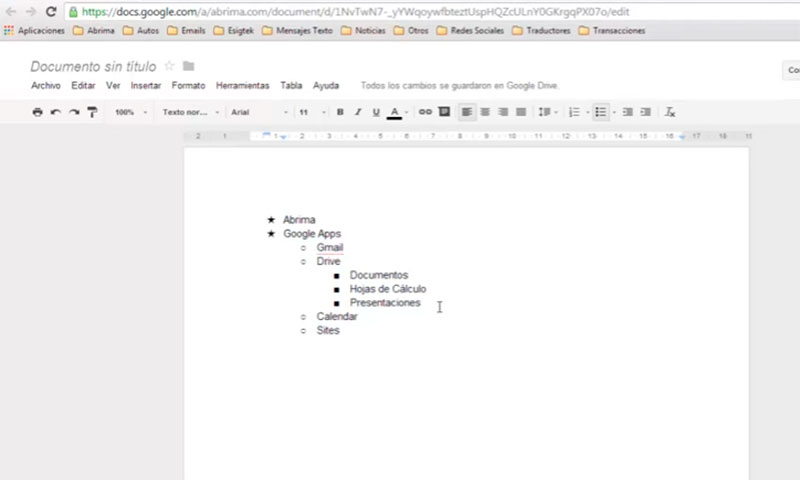800x480 pixels.
Task: Open the Archivo menu
Action: 46,85
